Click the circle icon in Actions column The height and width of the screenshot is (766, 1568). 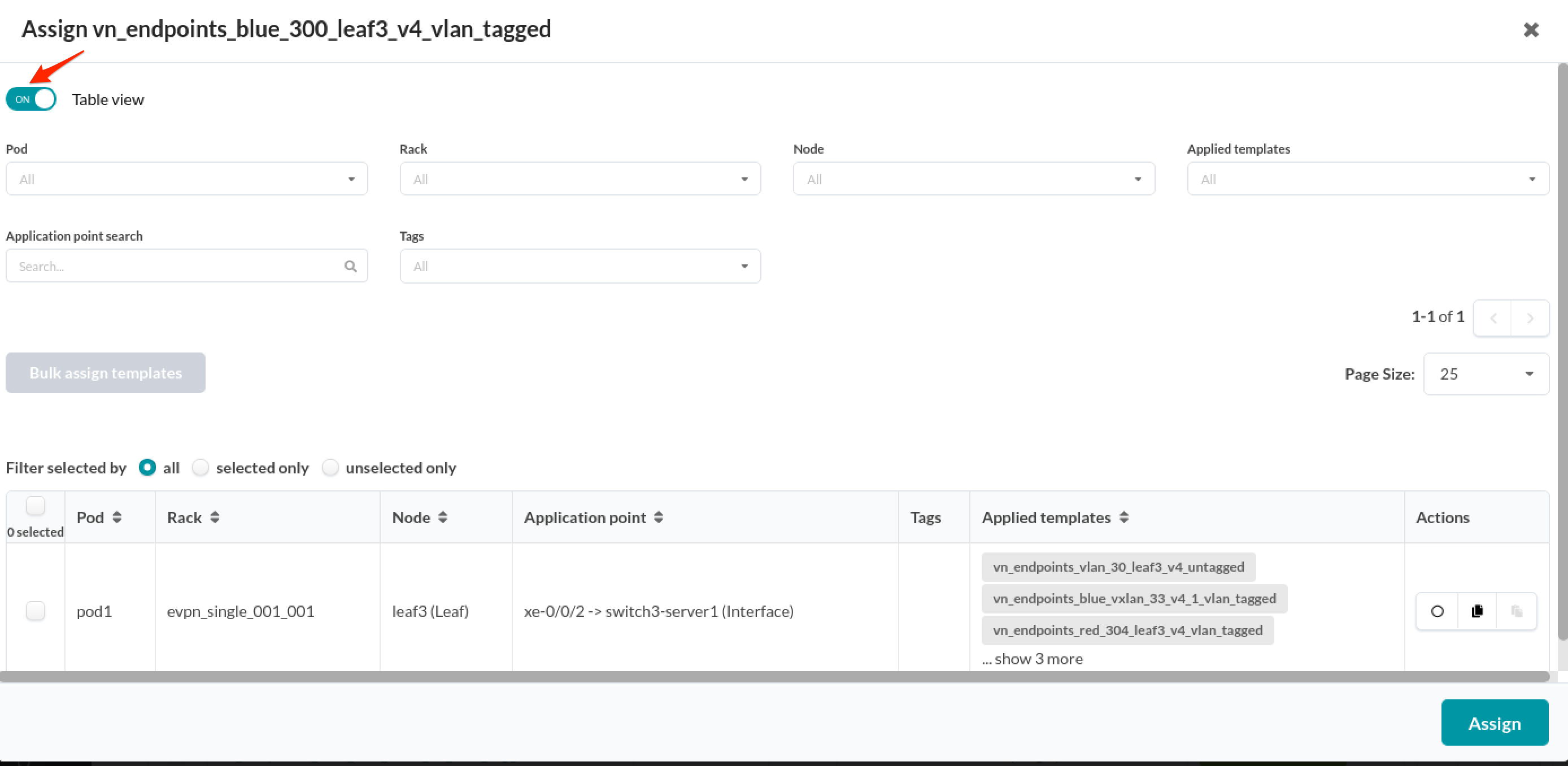point(1436,611)
